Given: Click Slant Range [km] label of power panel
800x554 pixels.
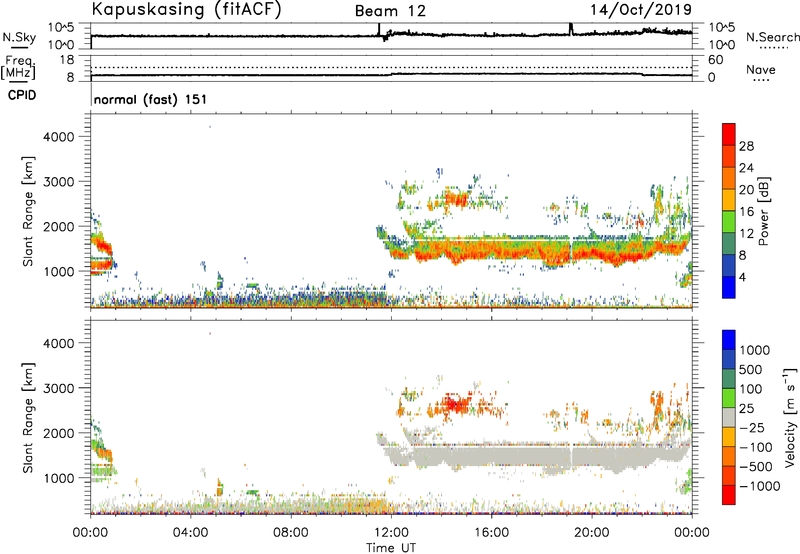Looking at the screenshot, I should (28, 211).
